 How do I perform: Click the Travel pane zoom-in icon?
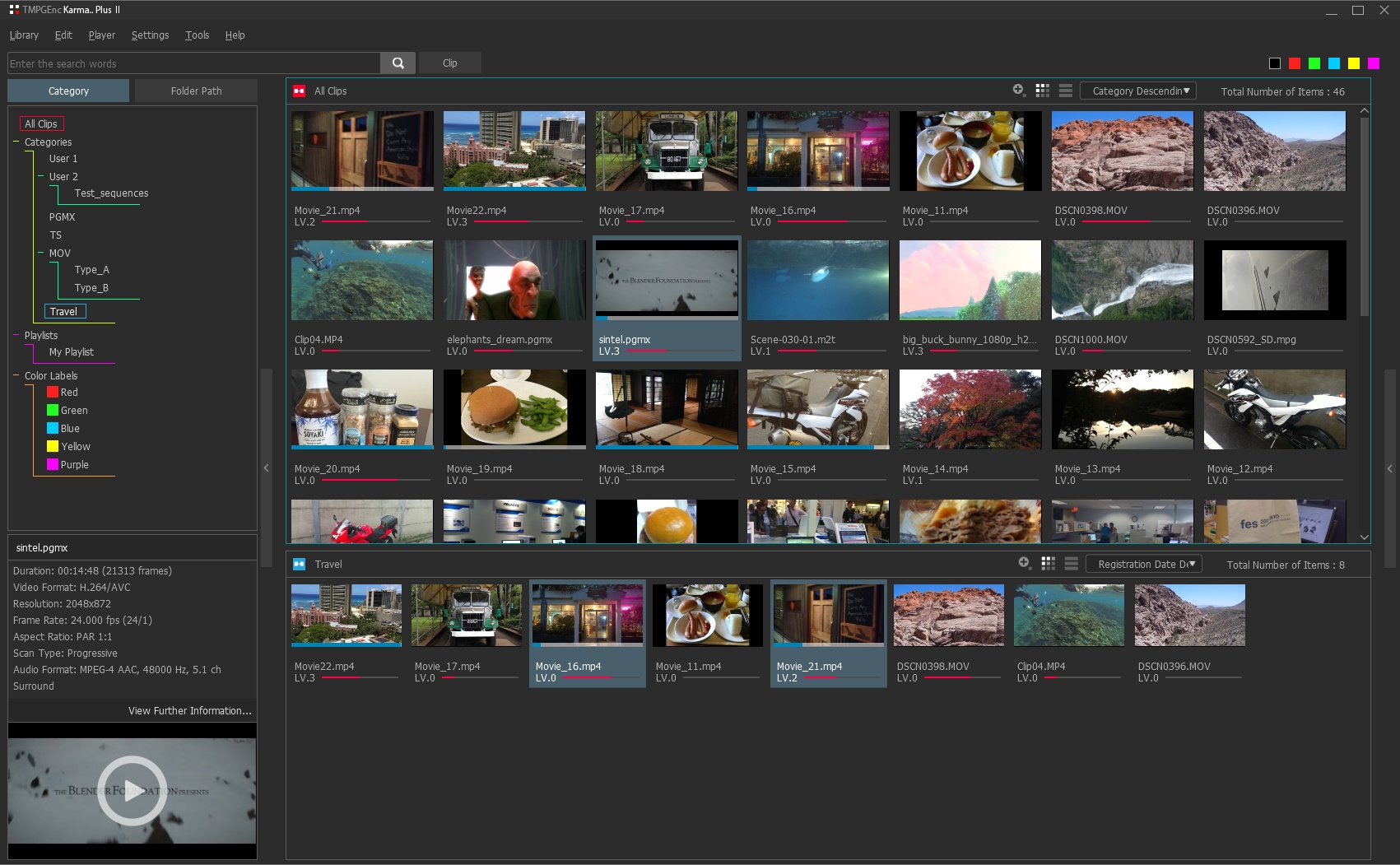pos(1024,563)
